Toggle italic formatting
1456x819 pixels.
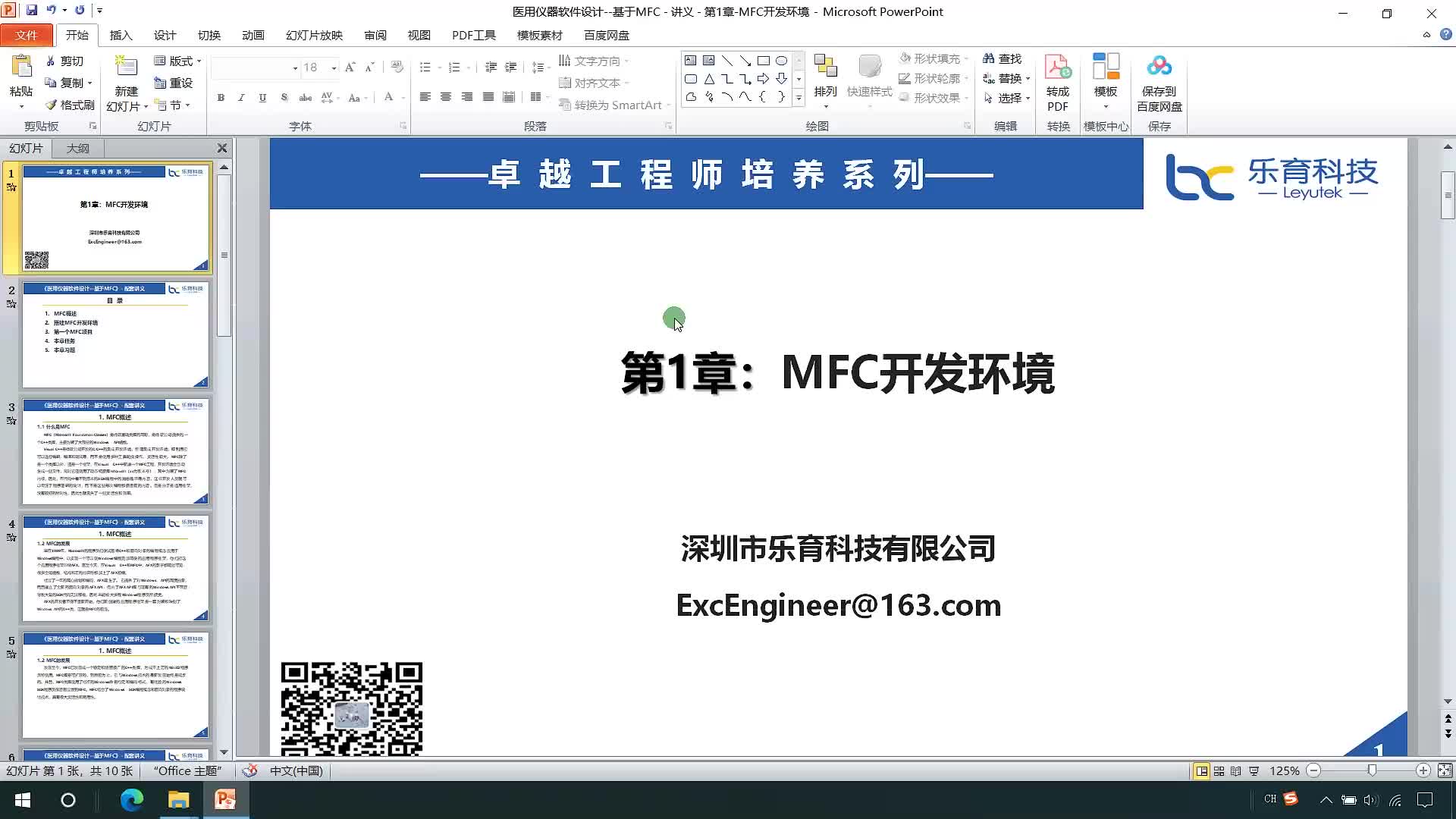241,97
